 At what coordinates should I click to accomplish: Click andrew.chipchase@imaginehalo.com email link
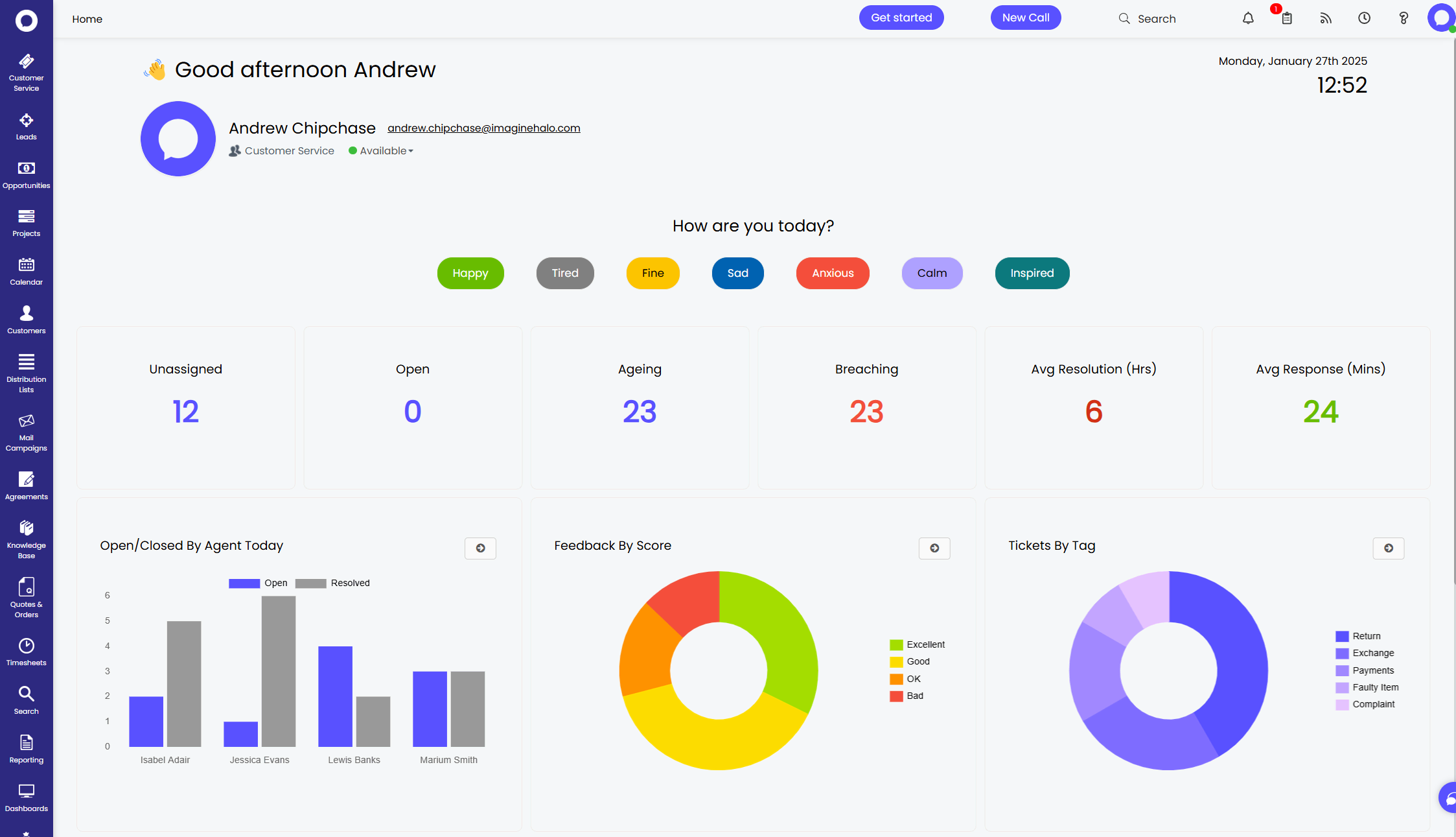click(x=483, y=128)
